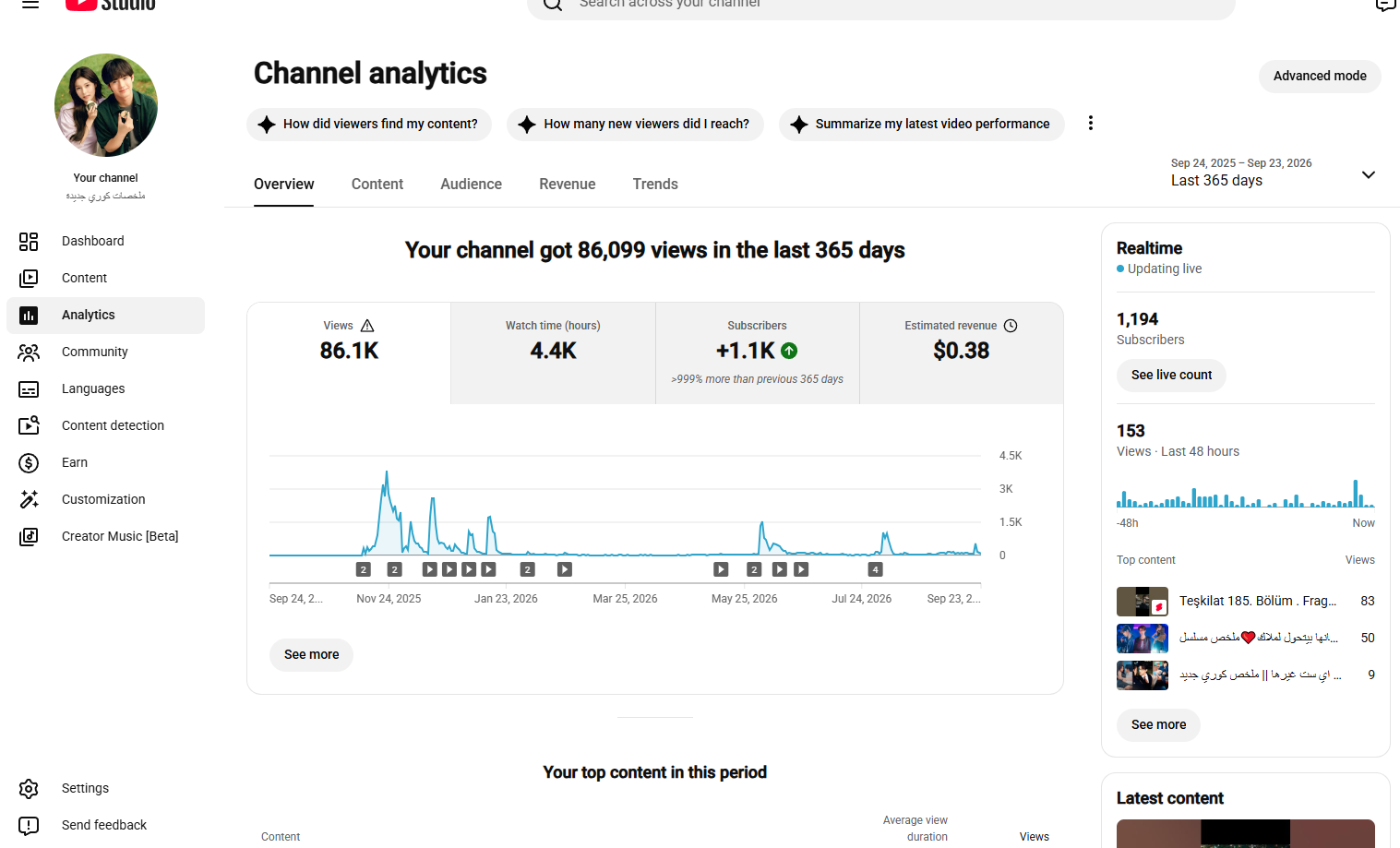The width and height of the screenshot is (1400, 848).
Task: Select Analytics in the sidebar
Action: [105, 315]
